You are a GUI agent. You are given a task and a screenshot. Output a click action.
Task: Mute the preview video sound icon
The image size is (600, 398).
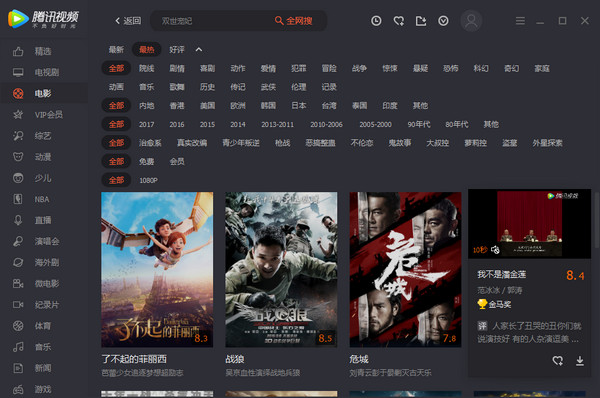tap(495, 250)
